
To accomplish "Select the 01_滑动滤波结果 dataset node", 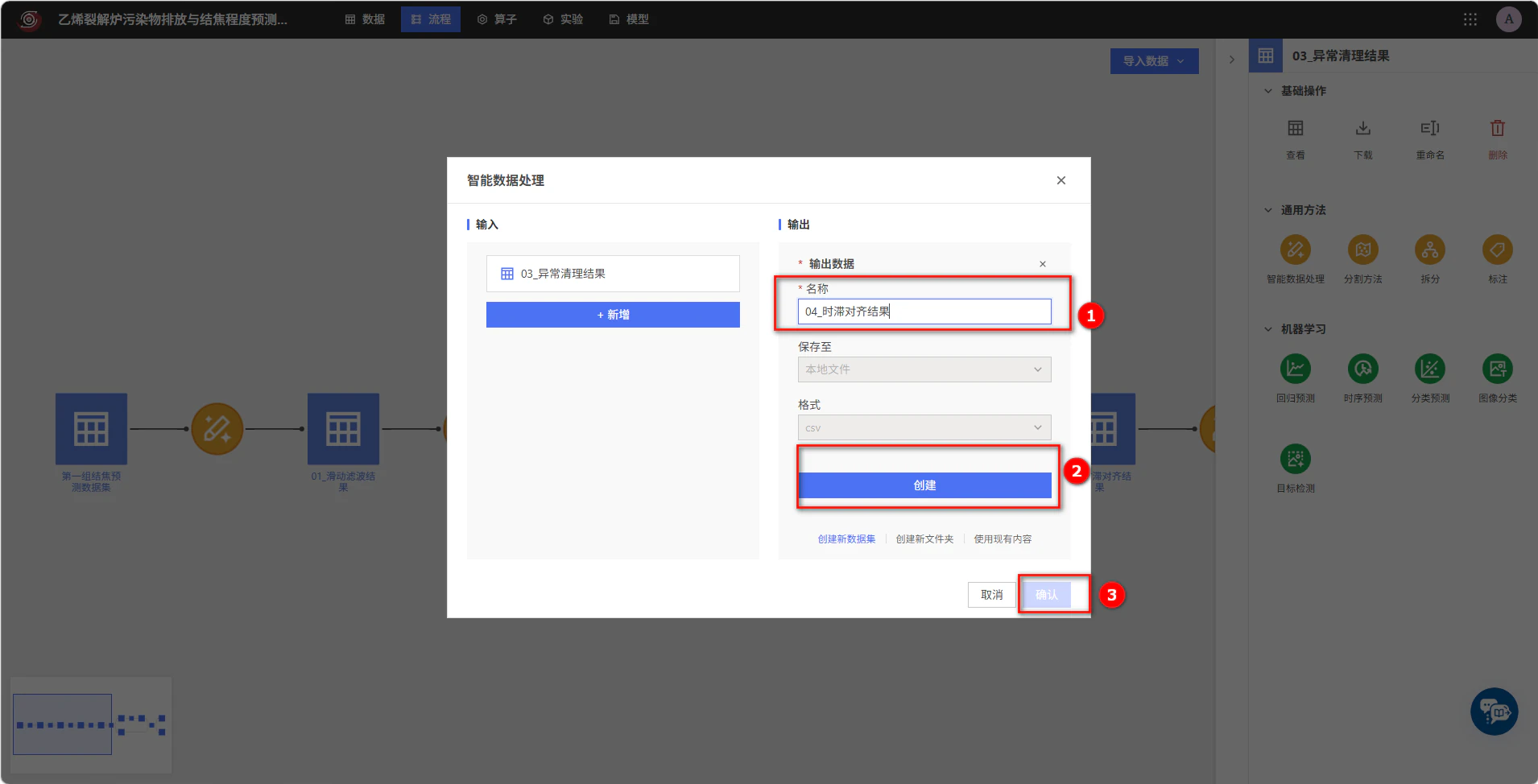I will pos(343,429).
